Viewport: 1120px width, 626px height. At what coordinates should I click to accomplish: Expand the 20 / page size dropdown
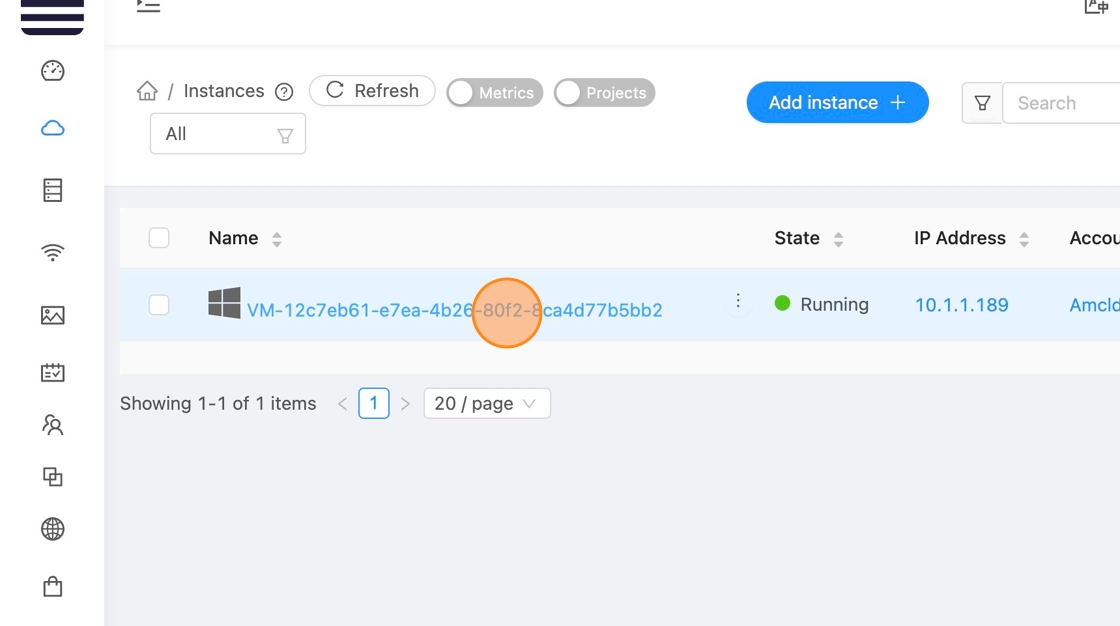click(486, 404)
